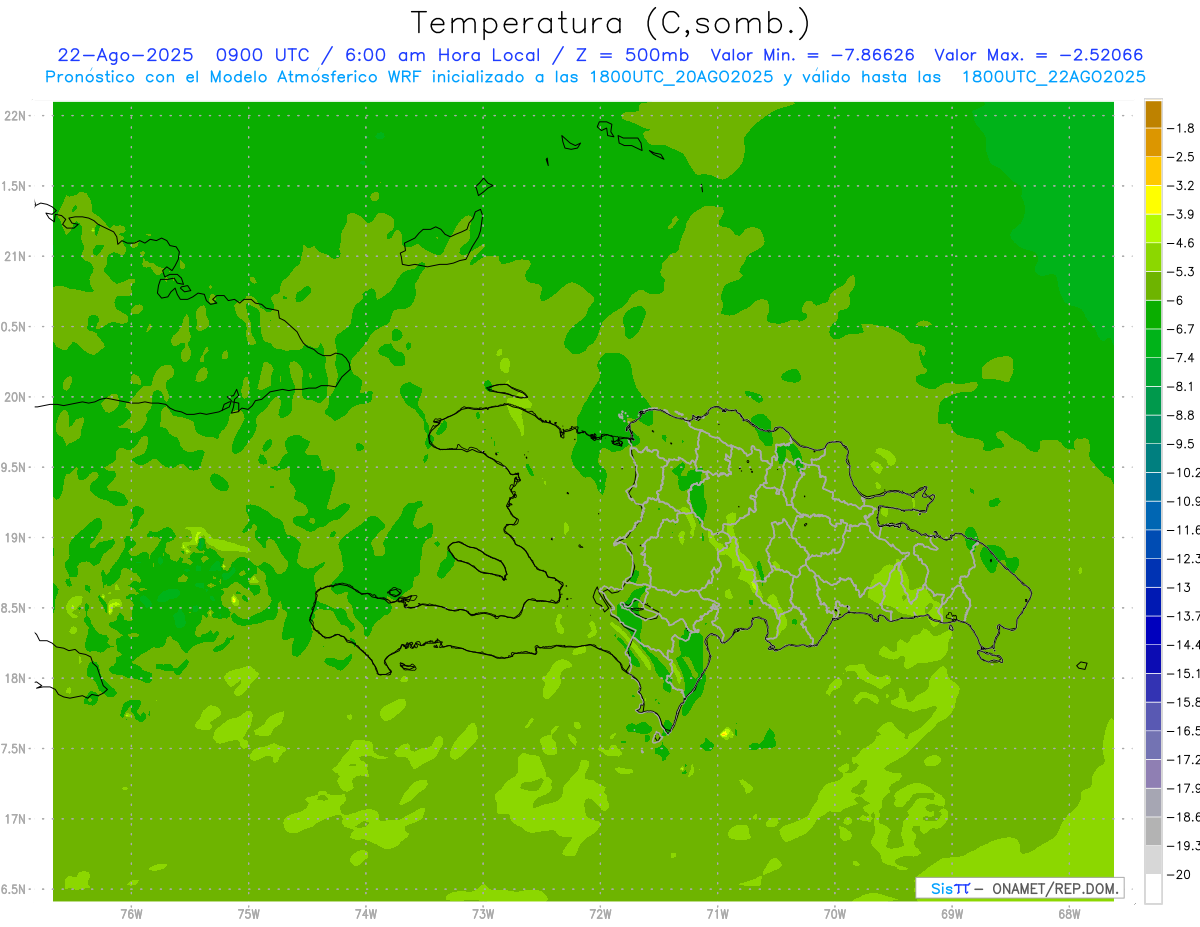
Task: Click the "68W" longitude label
Action: pos(1069,914)
